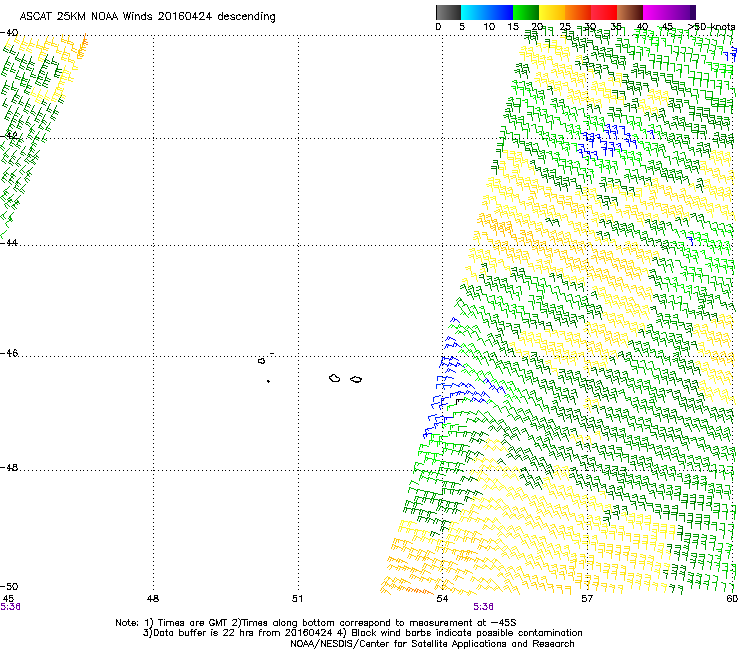Viewport: 740px width, 650px height.
Task: Click the blue wind barbs at longitude 54, -46
Action: pos(451,363)
